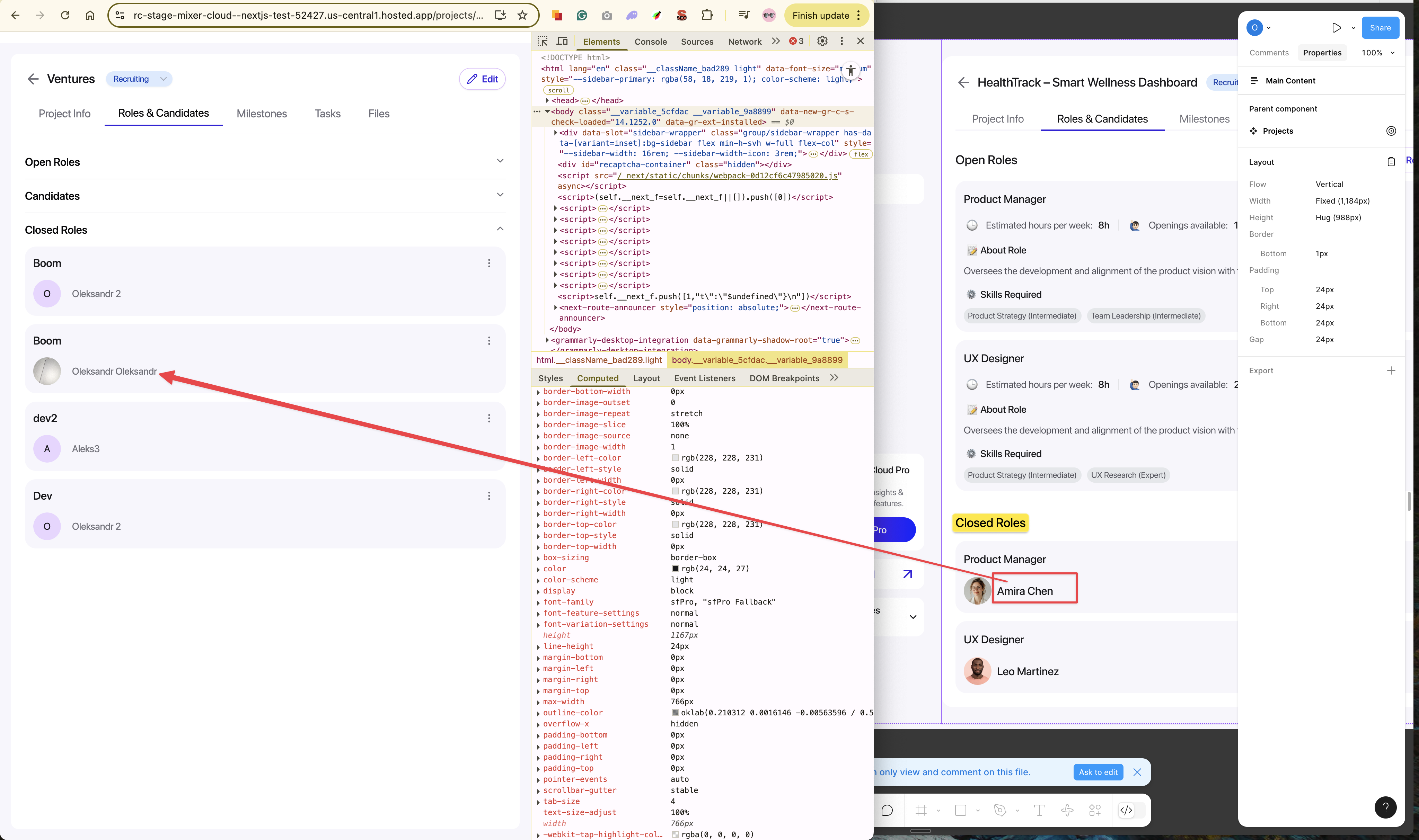1419x840 pixels.
Task: Toggle Dev Mode switch in Figma toolbar
Action: (1126, 810)
